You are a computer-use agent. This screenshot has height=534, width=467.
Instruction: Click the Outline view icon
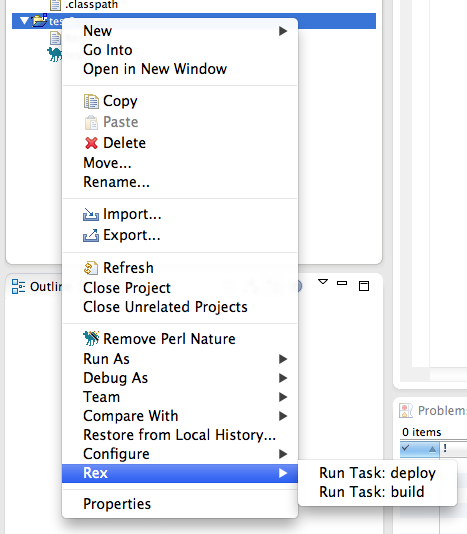coord(18,286)
